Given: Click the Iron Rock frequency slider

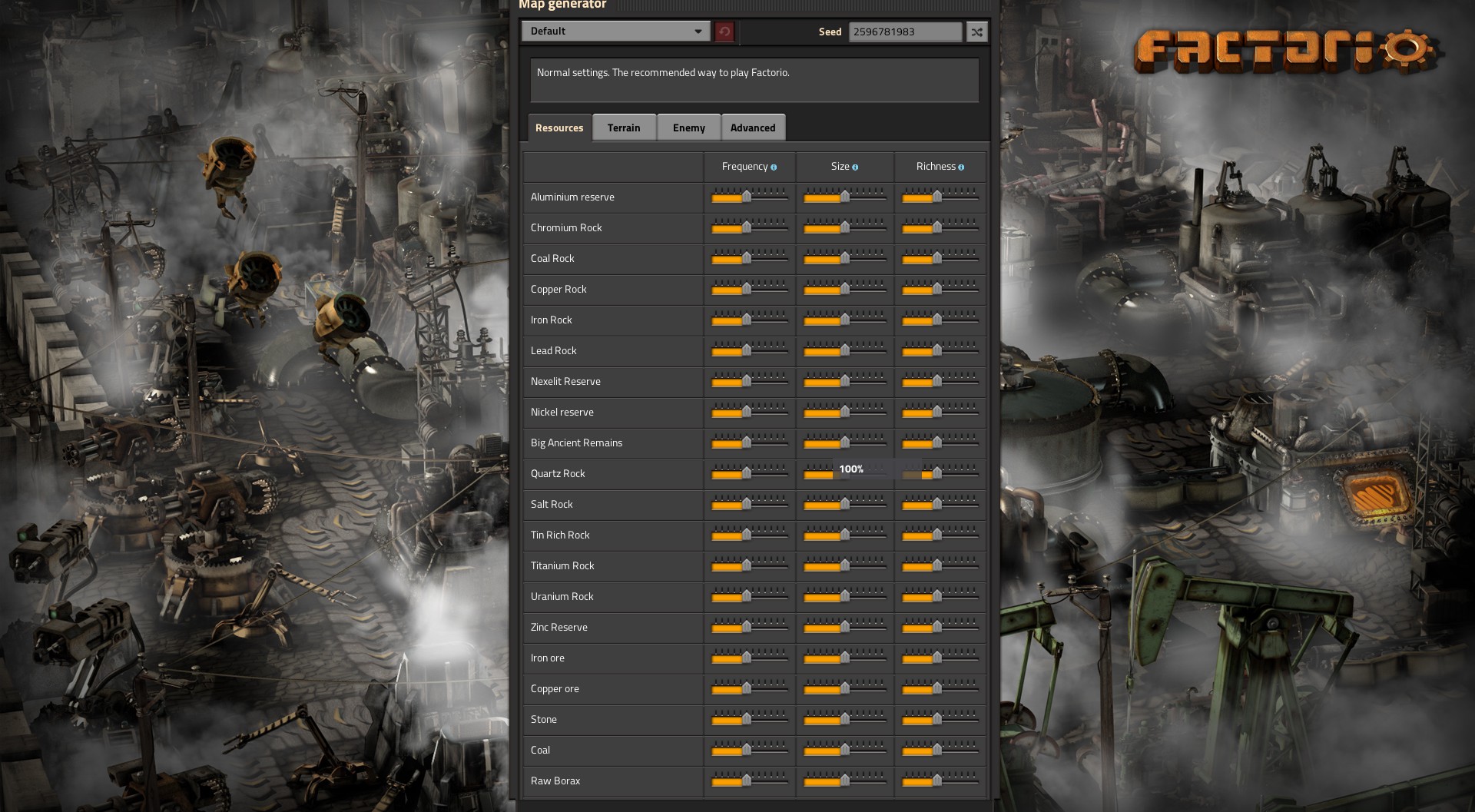Looking at the screenshot, I should (750, 320).
